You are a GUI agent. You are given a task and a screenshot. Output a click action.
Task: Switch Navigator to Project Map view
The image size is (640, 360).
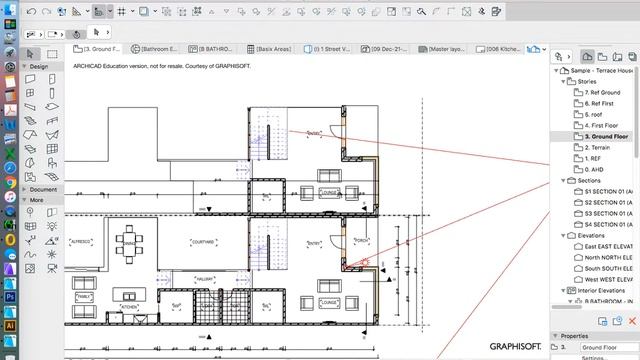(587, 57)
